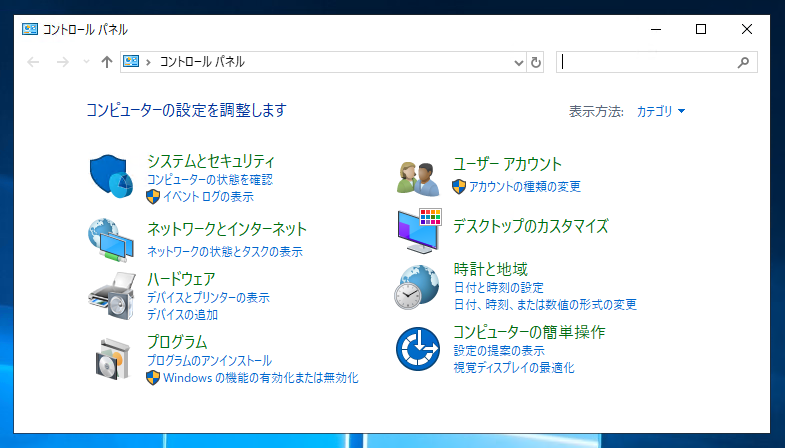Close the Control Panel window

tap(746, 29)
